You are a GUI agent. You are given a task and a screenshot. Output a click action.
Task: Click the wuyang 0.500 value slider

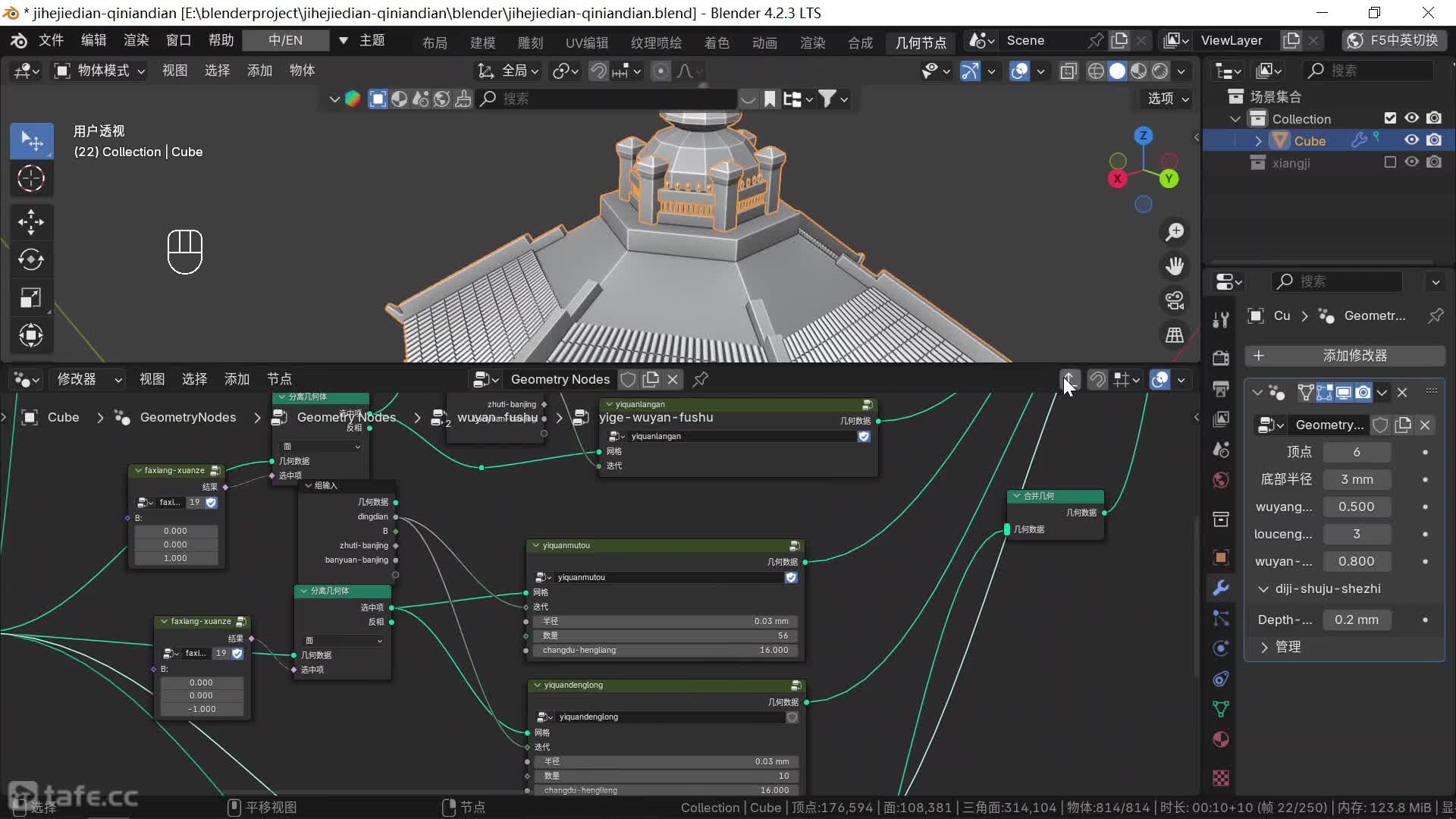pyautogui.click(x=1356, y=507)
